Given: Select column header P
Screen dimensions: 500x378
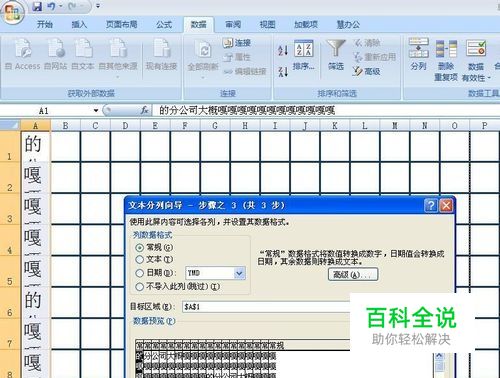Looking at the screenshot, I should click(485, 126).
